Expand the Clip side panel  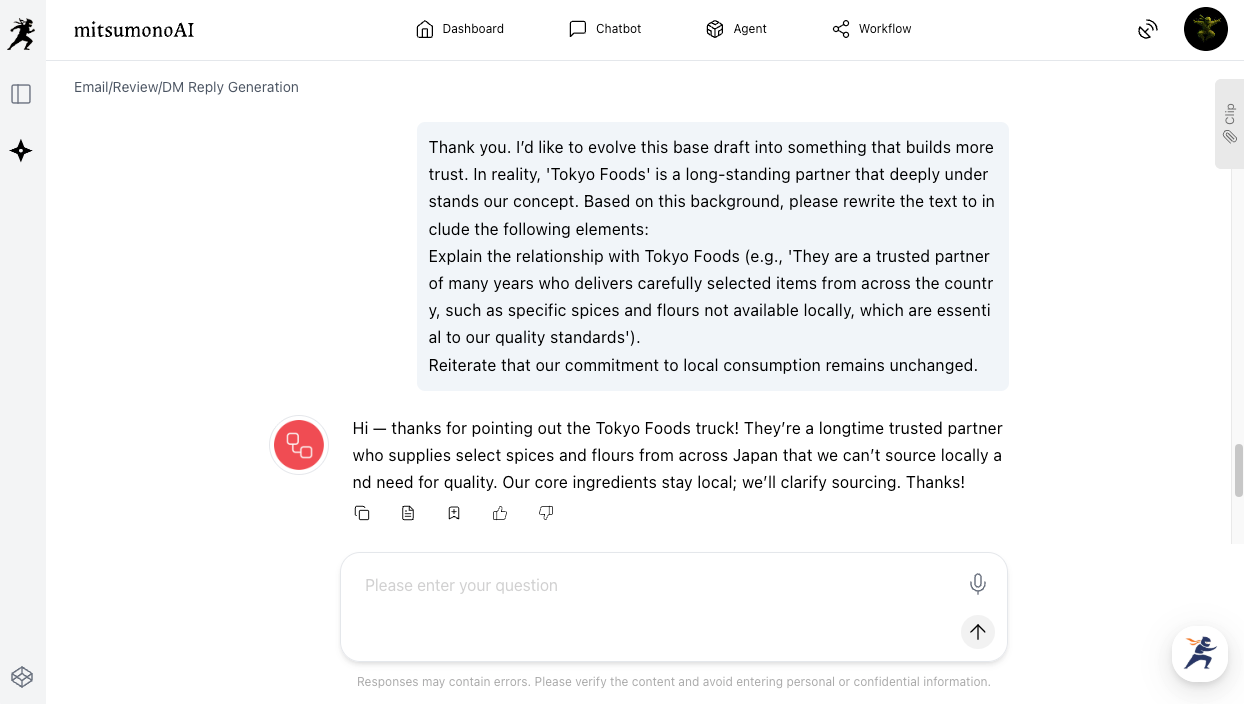(1229, 124)
